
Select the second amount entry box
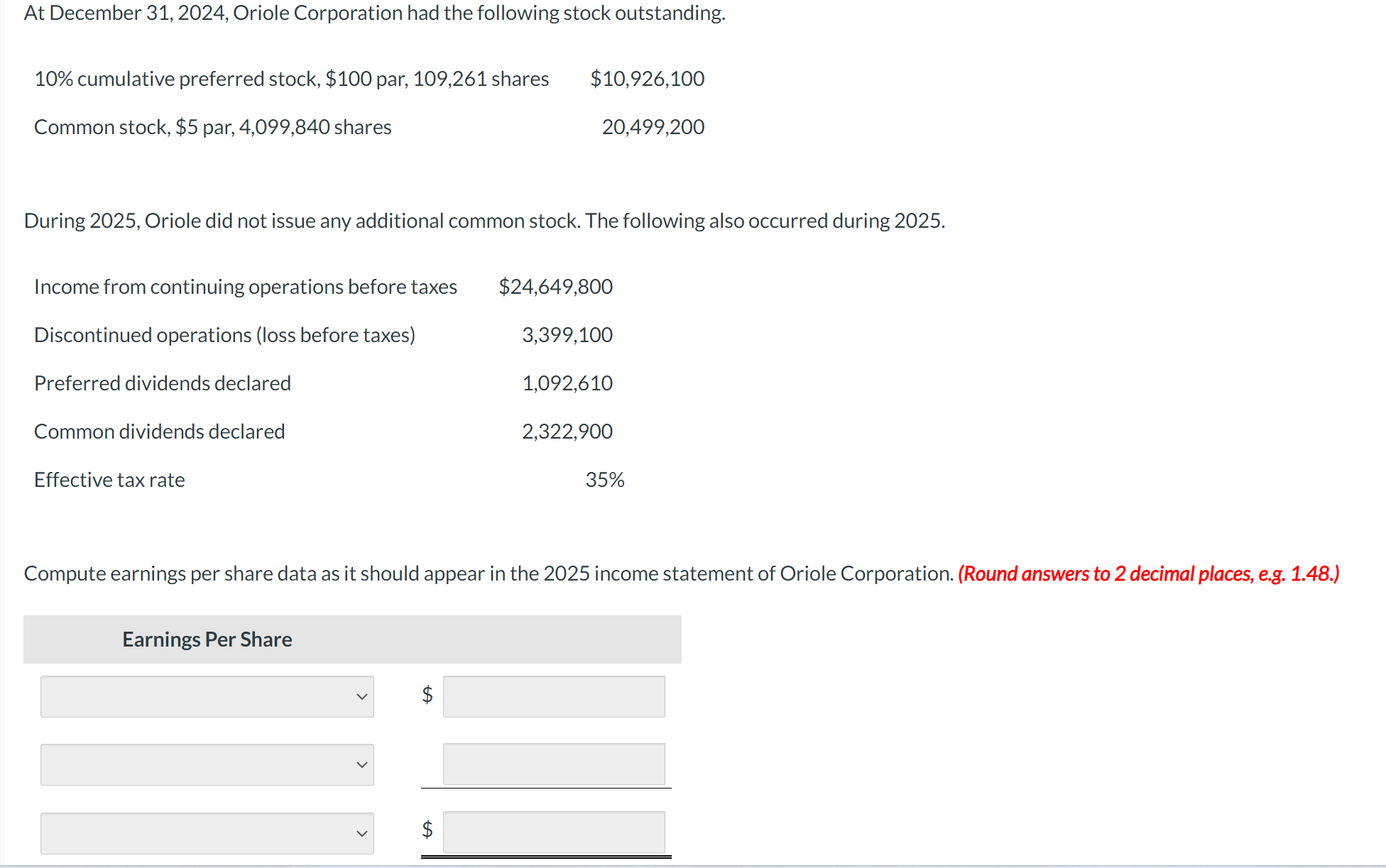(x=553, y=764)
